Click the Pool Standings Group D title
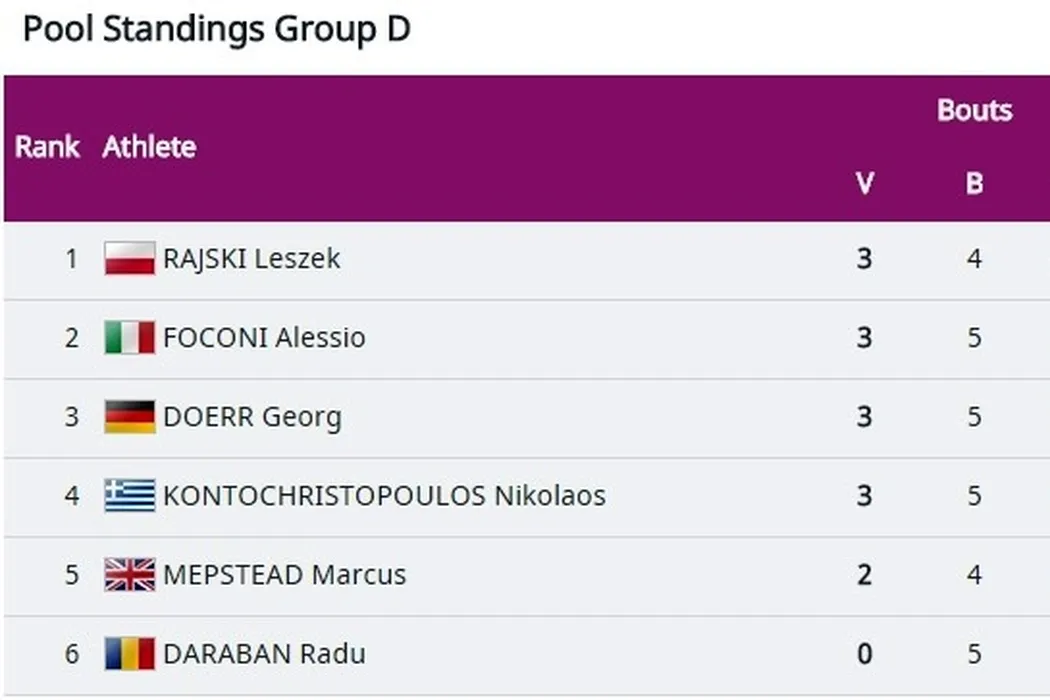 coord(216,30)
